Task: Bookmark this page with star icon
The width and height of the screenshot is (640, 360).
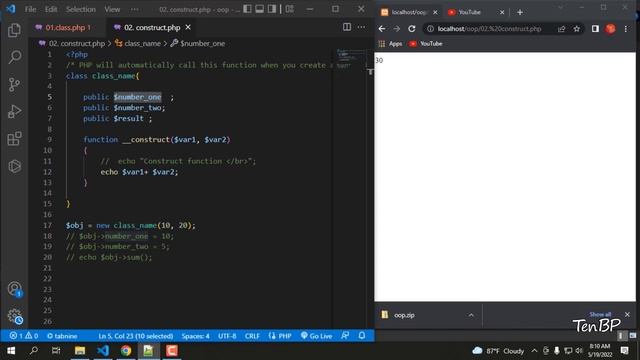Action: (x=576, y=29)
